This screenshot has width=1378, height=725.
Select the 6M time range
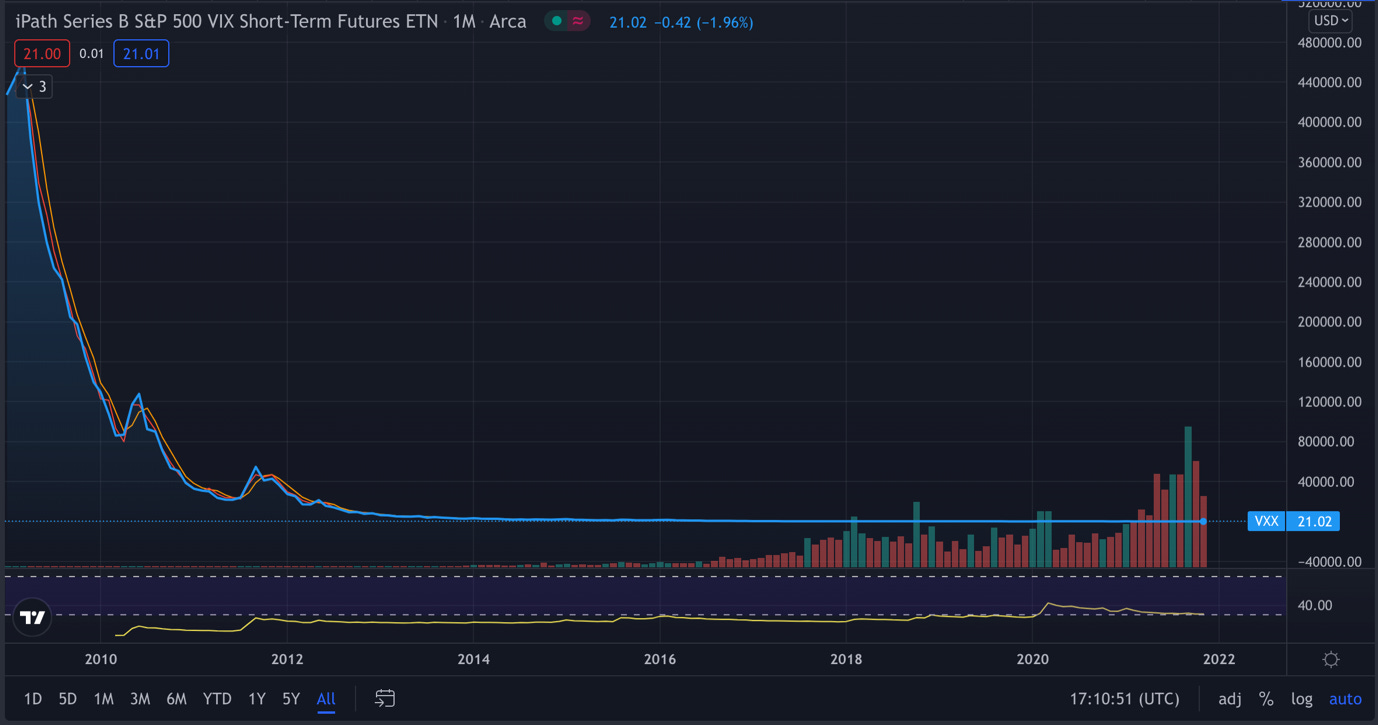[x=177, y=699]
